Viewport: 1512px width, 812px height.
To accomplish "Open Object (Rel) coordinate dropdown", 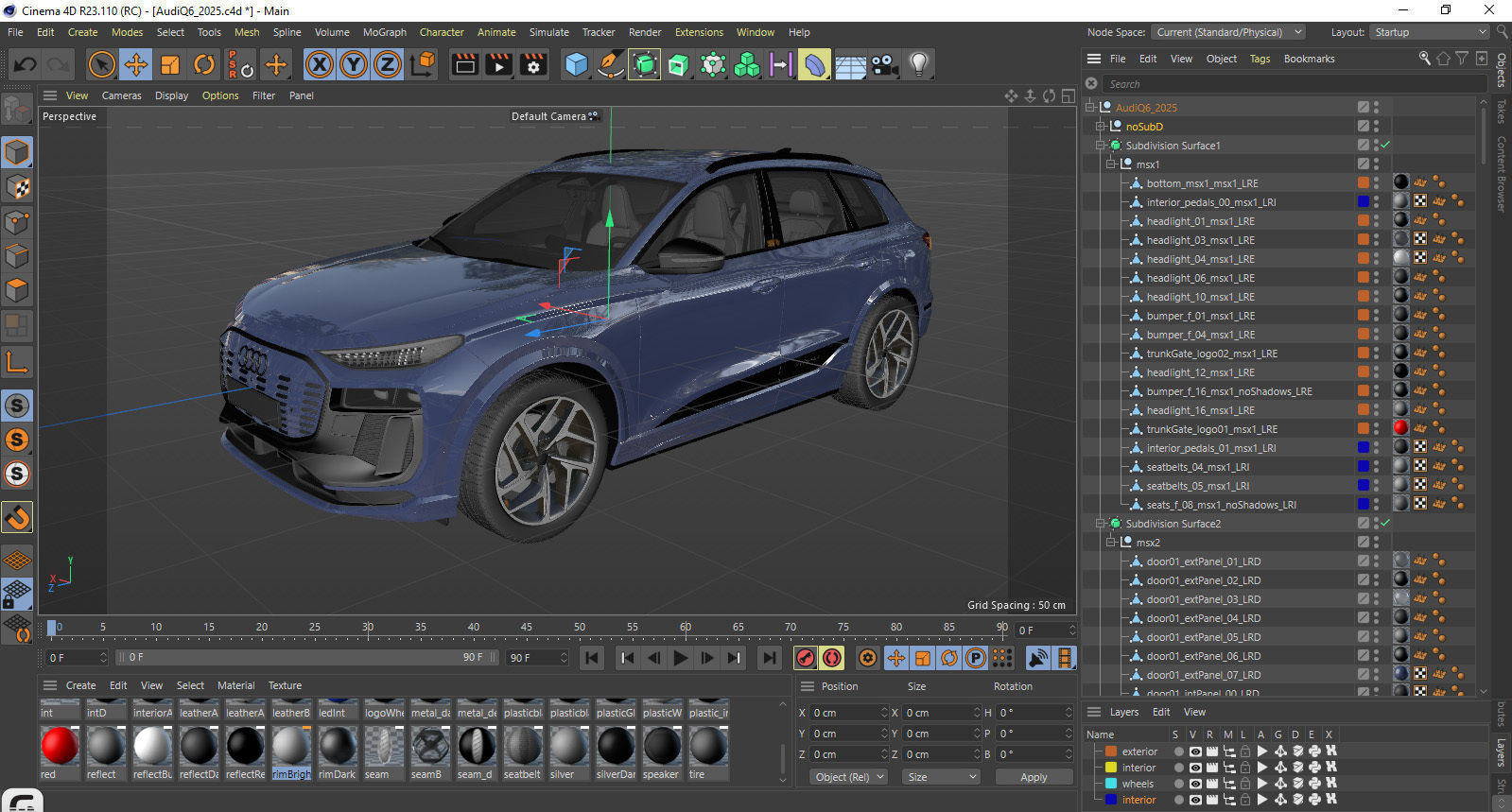I will pos(849,777).
